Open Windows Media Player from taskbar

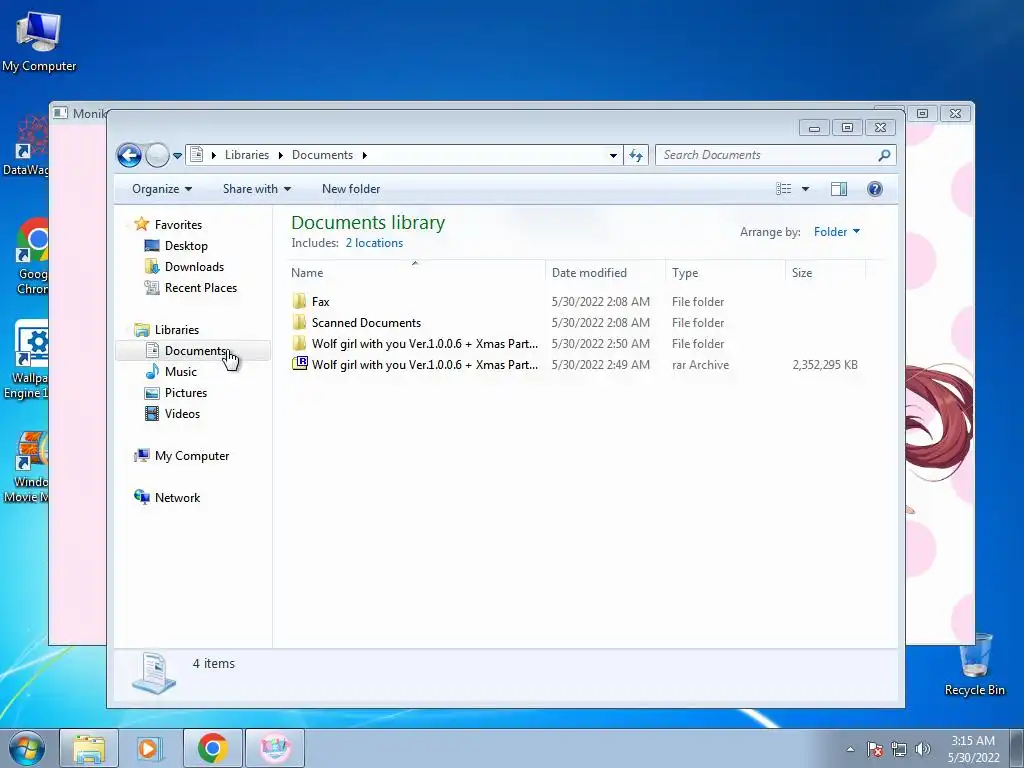pos(150,748)
